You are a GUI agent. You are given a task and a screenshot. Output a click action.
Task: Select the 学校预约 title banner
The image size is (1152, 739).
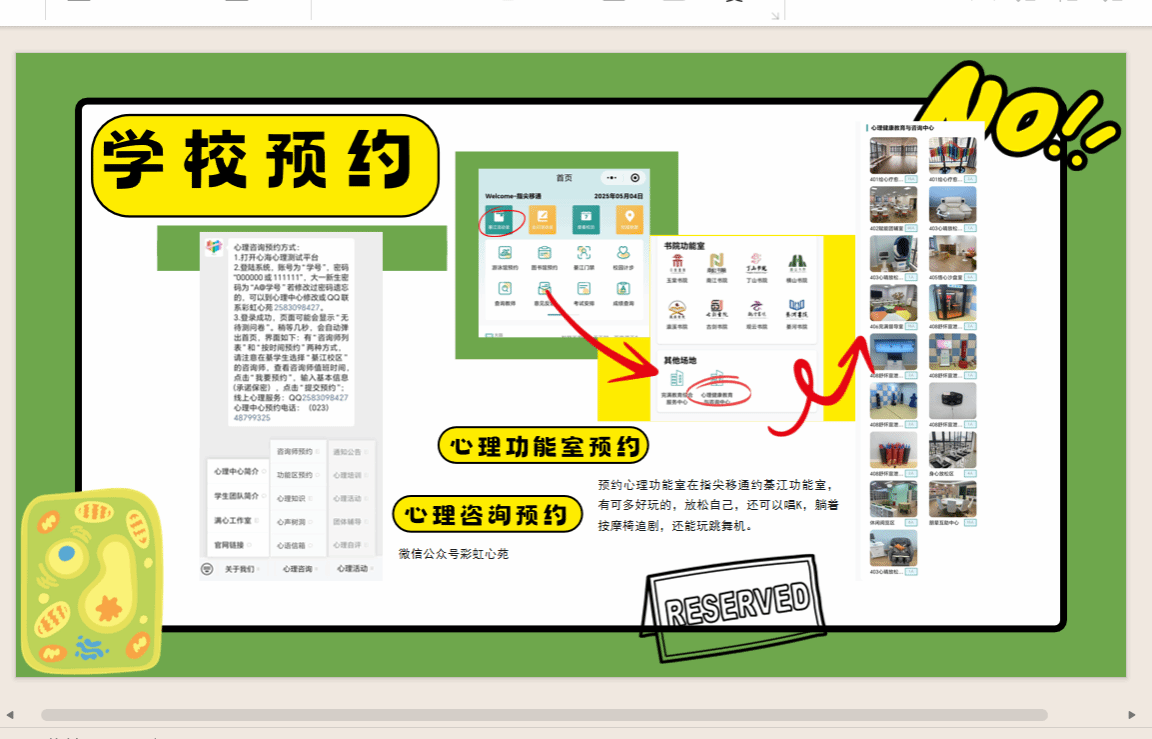coord(265,162)
